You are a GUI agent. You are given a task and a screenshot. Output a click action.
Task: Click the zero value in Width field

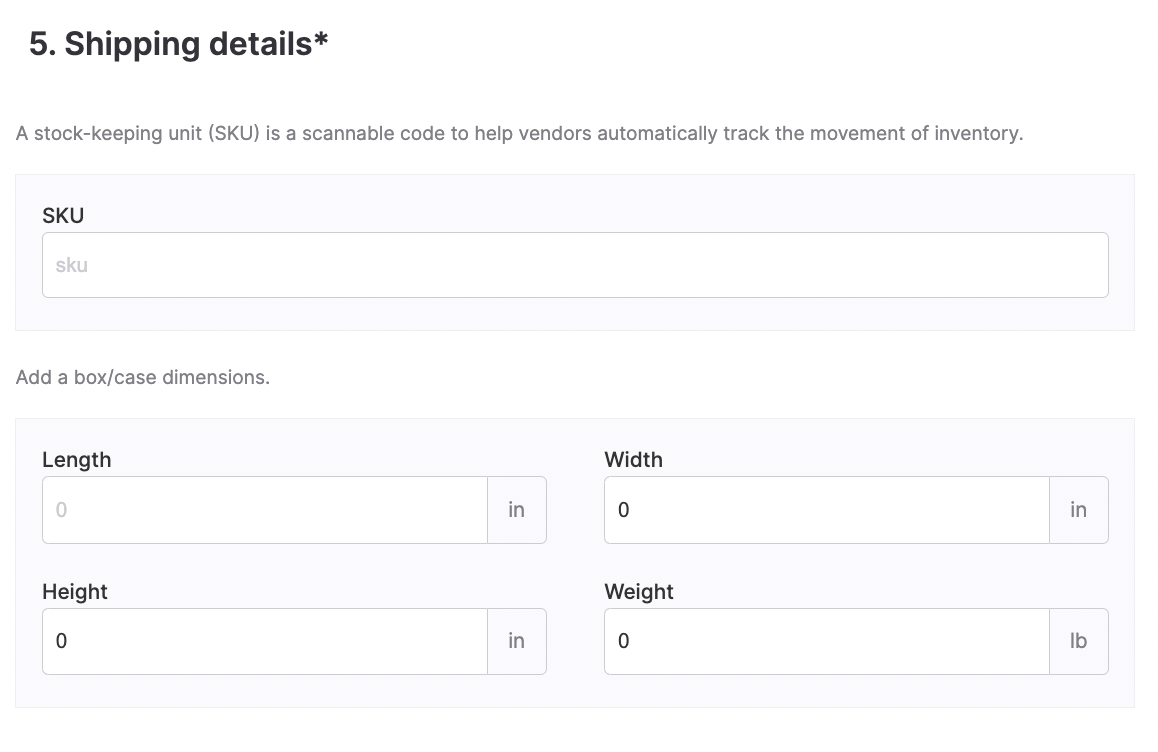623,510
